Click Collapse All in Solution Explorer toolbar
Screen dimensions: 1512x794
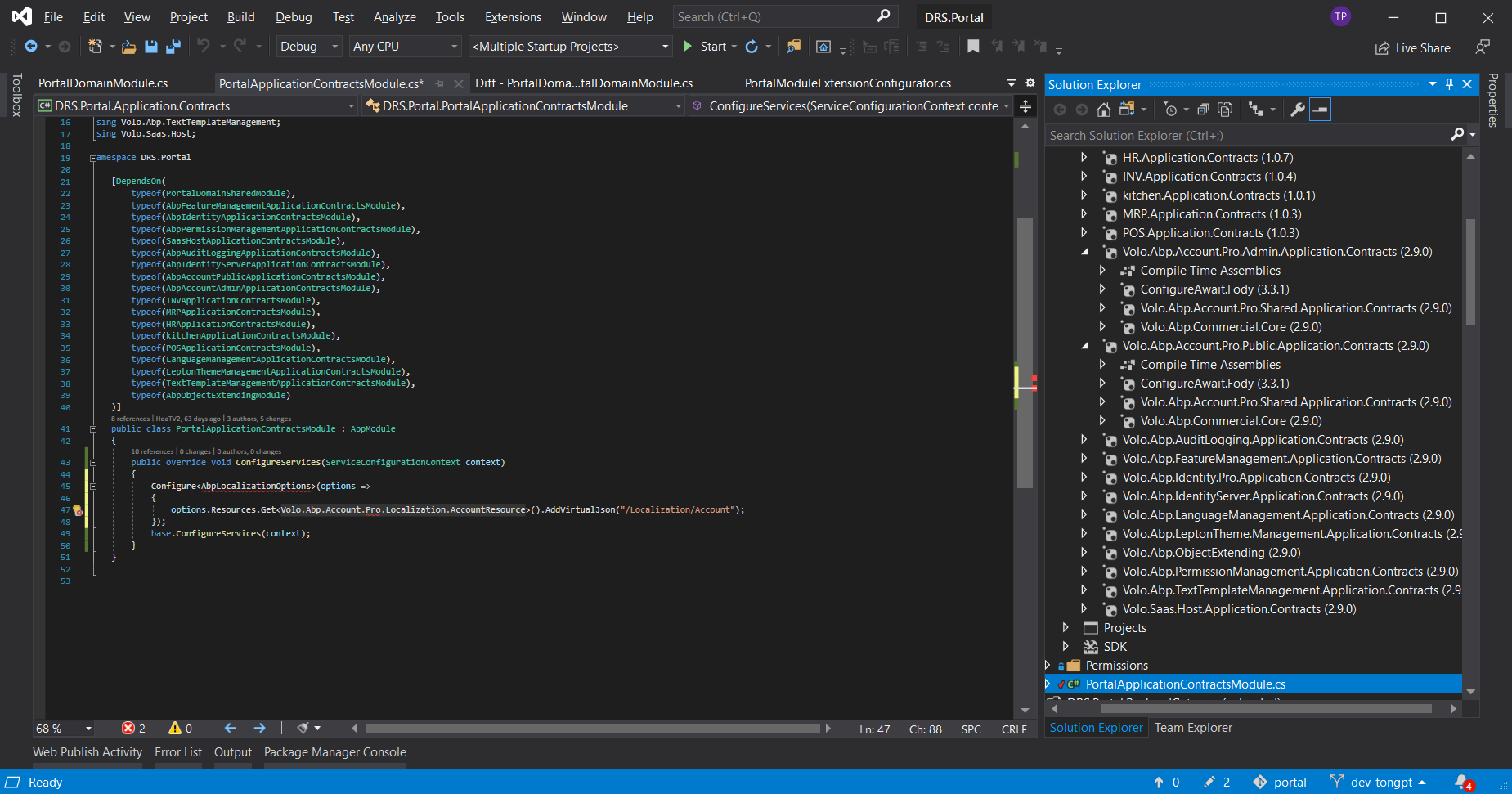pos(1203,110)
